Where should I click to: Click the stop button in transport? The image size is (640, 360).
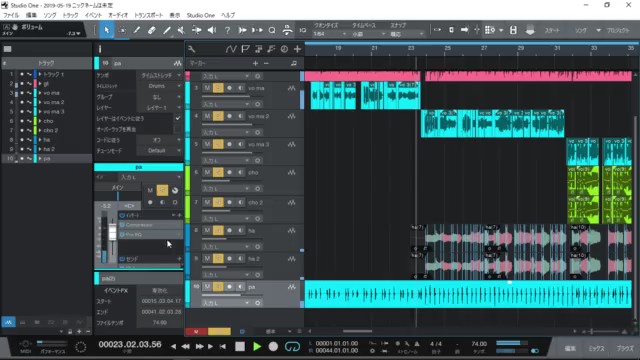(240, 347)
